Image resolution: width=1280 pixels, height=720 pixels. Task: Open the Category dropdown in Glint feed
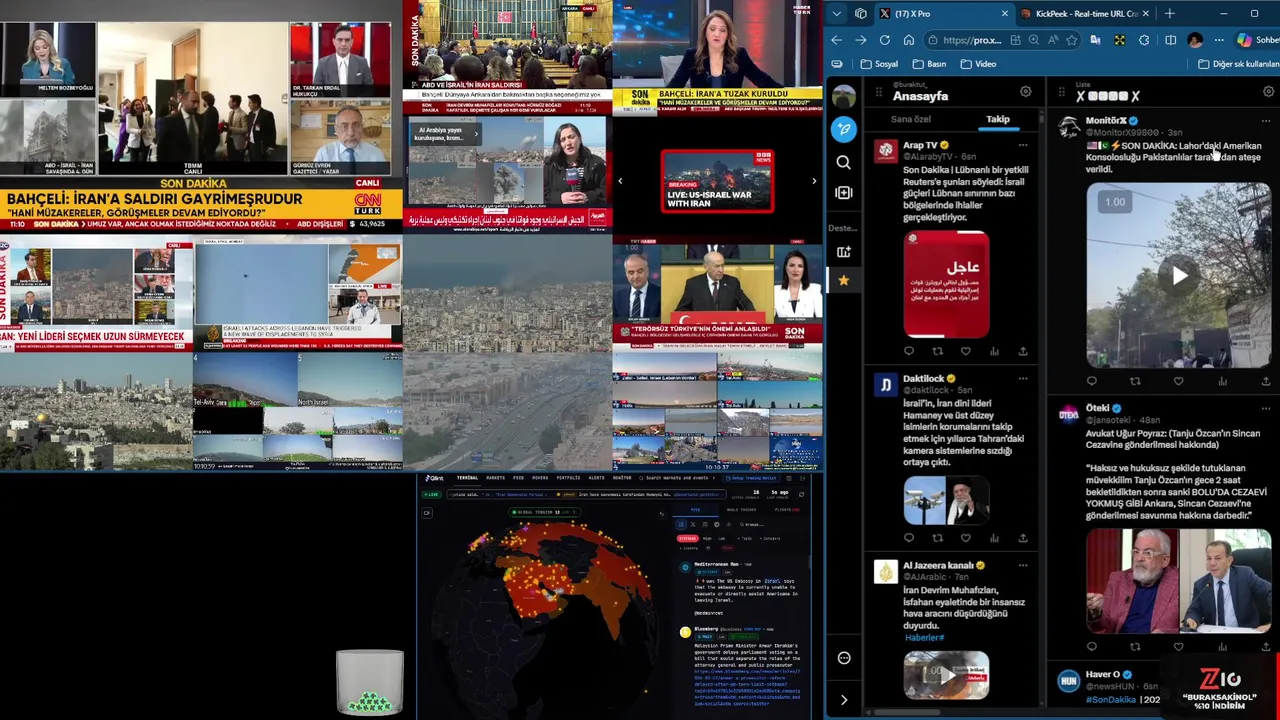click(770, 538)
